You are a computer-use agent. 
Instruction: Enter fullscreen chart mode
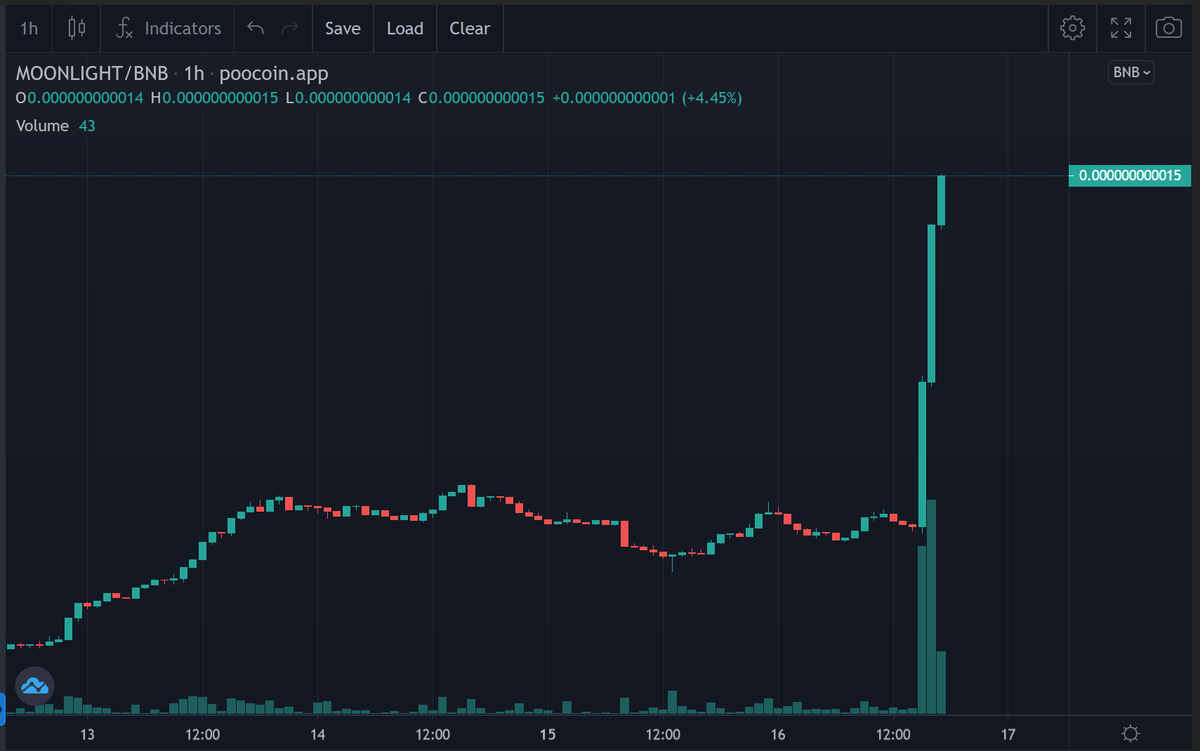[1121, 28]
